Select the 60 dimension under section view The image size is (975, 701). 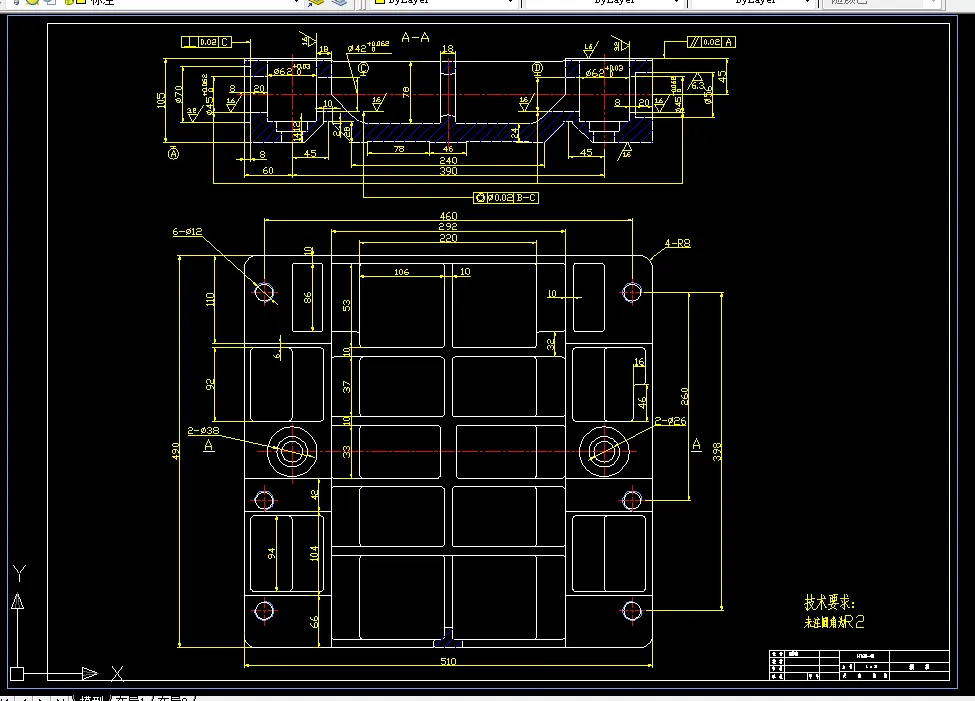(268, 170)
